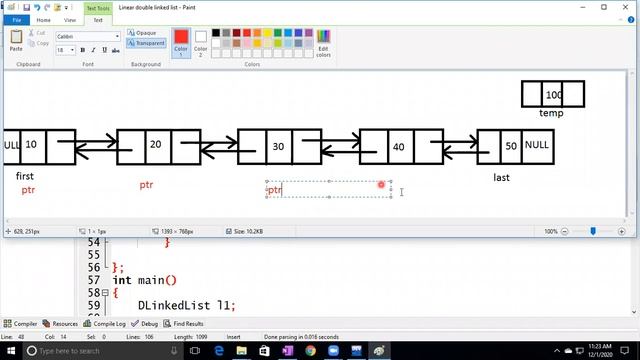Click the Save icon in Paint's quick access toolbar

(27, 7)
